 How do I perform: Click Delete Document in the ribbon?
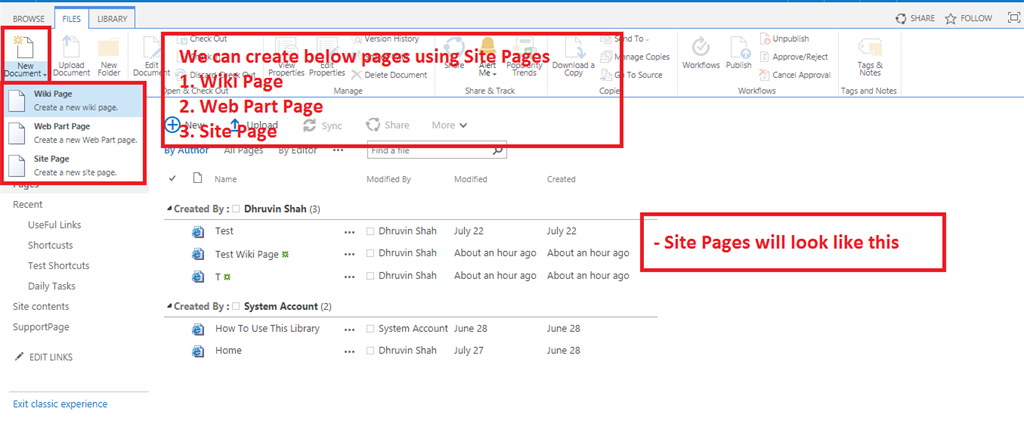pos(389,74)
